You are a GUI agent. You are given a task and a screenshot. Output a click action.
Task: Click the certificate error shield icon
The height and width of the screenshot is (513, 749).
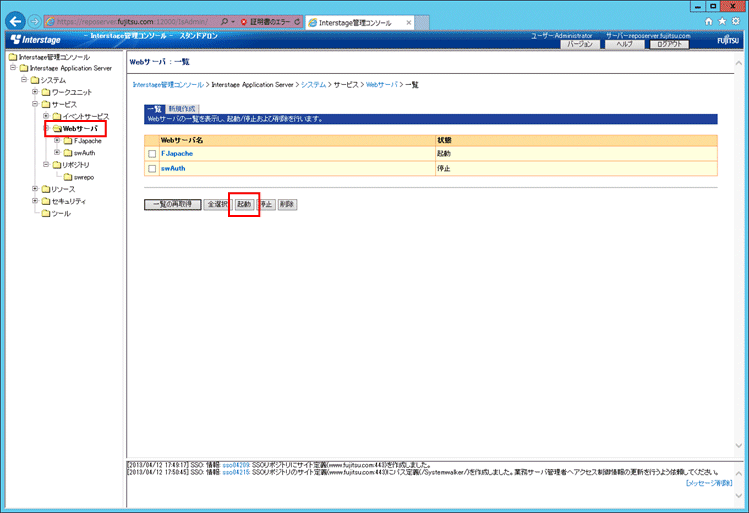pos(244,22)
